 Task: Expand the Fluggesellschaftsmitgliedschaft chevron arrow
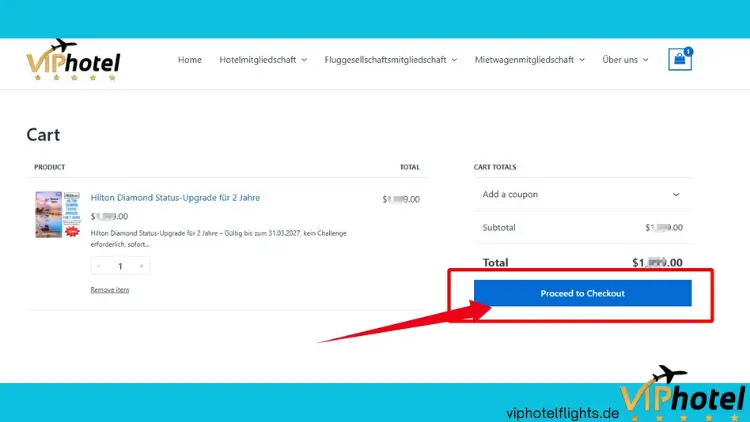(454, 60)
